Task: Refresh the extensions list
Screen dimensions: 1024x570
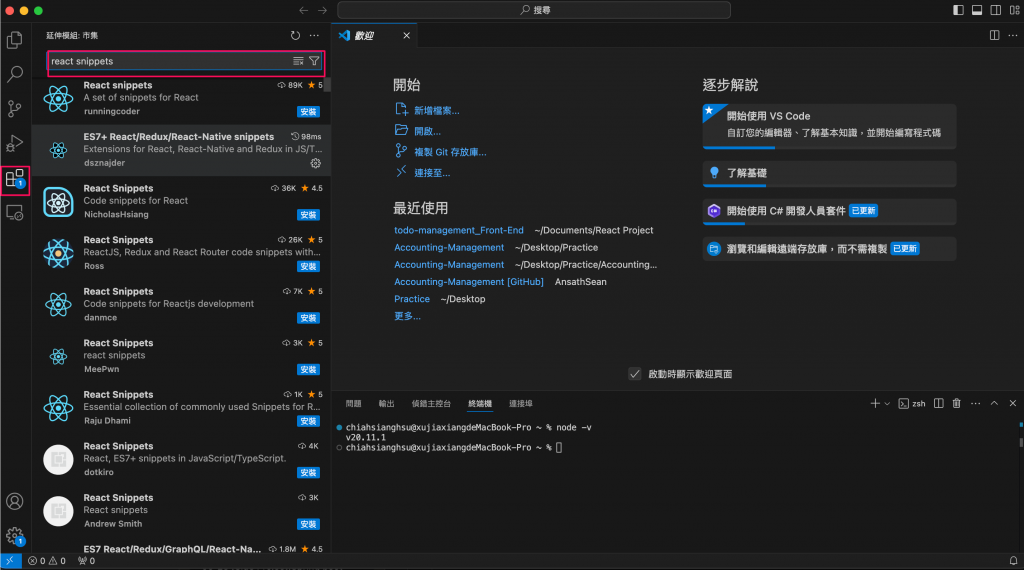Action: [x=295, y=35]
